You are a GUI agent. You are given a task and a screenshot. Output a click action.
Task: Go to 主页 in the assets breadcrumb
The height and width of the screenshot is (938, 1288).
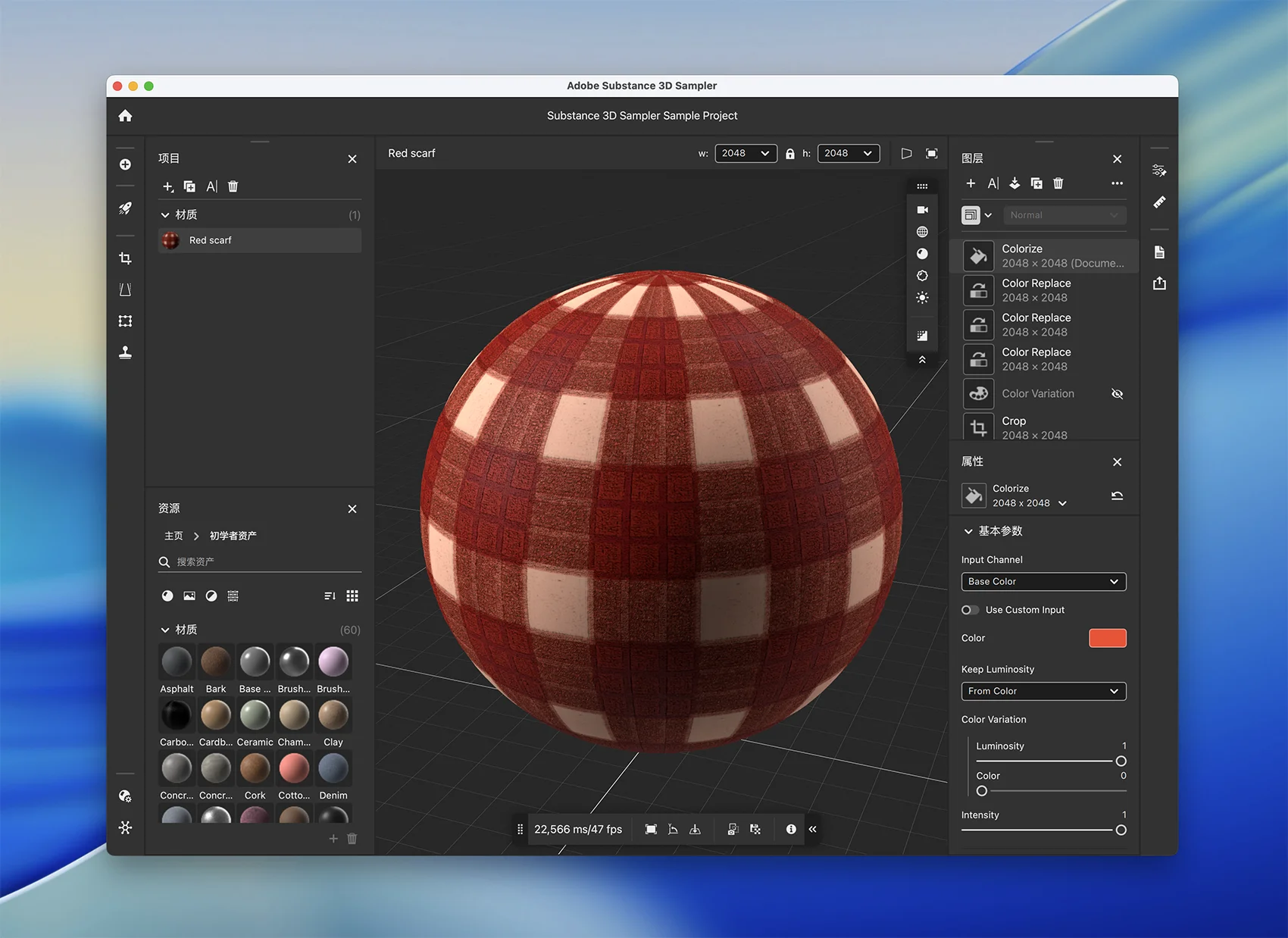coord(174,536)
